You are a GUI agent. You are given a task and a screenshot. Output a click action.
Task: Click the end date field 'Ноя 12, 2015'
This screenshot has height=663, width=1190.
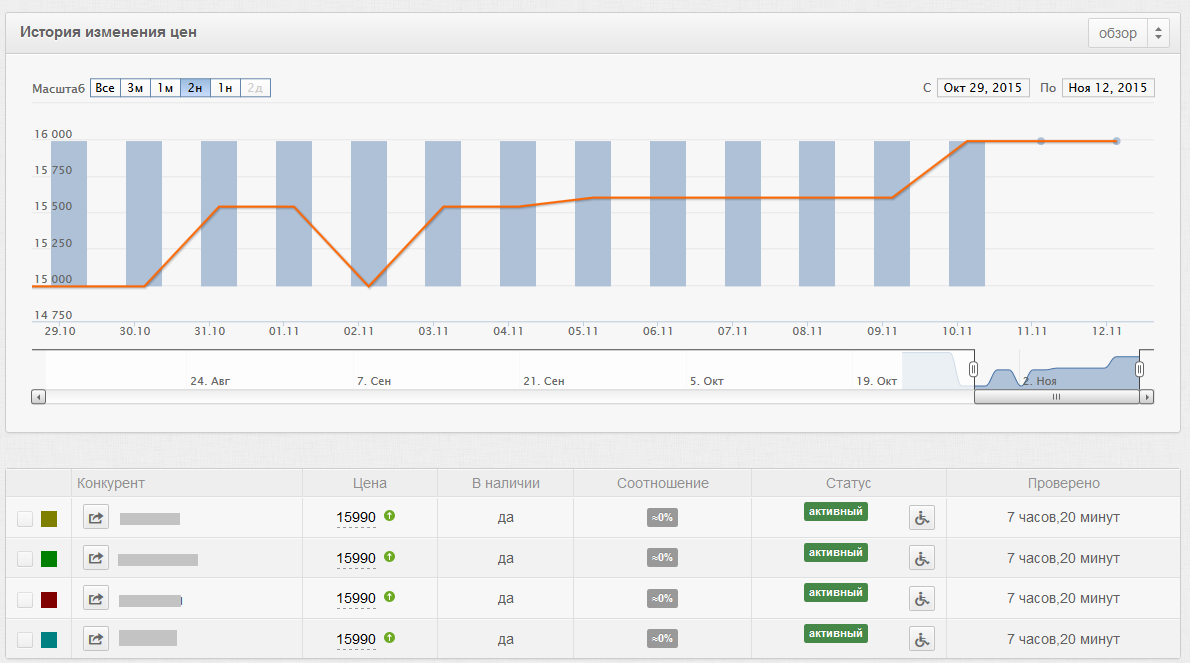tap(1108, 88)
